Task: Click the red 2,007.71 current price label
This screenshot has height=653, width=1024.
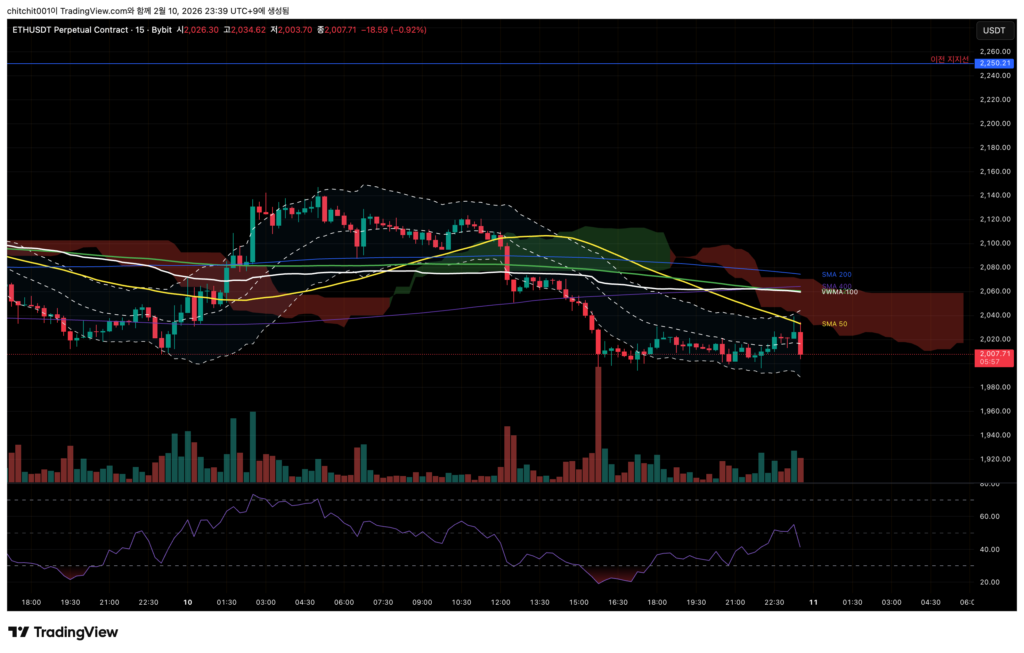Action: 995,354
